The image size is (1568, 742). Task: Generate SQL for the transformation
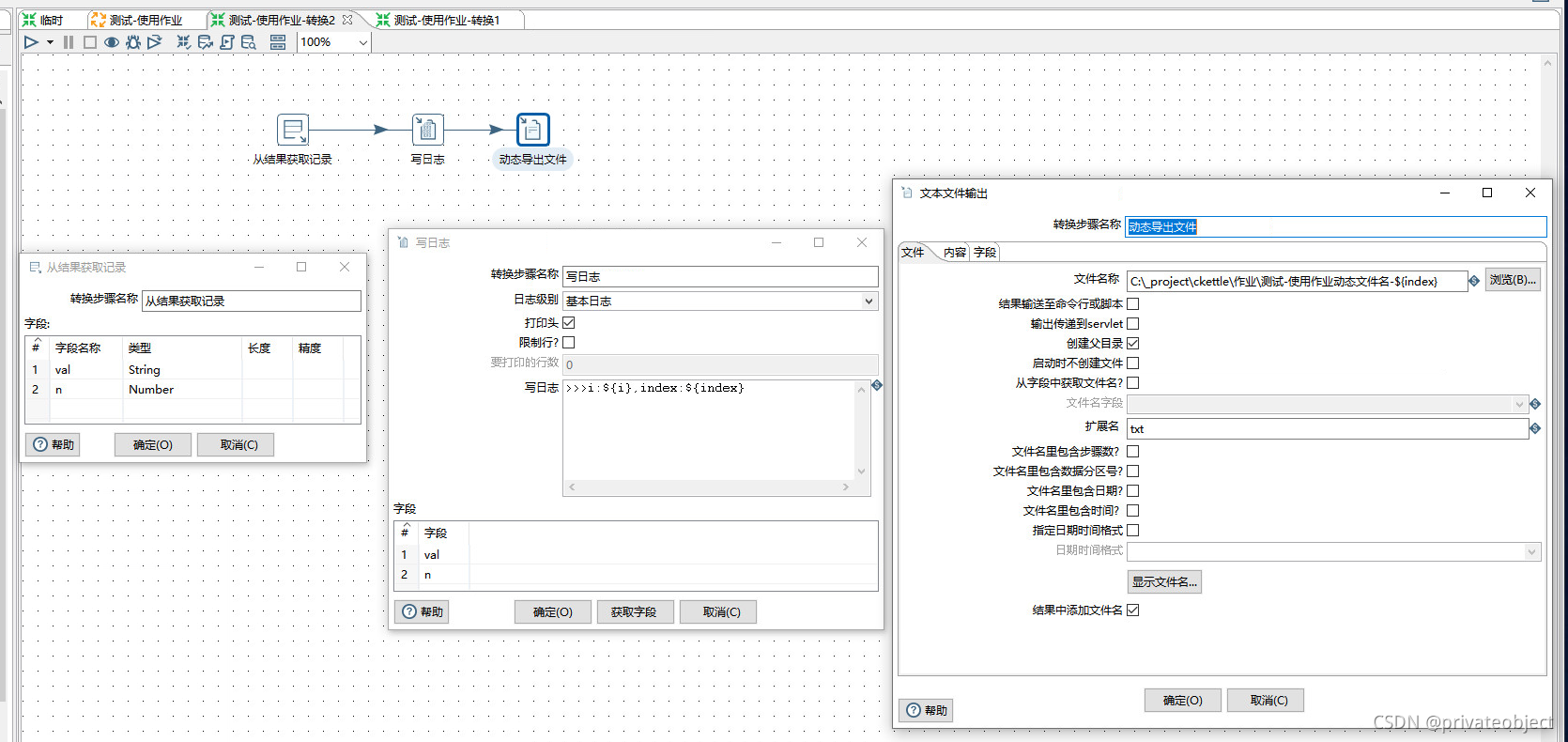tap(227, 42)
